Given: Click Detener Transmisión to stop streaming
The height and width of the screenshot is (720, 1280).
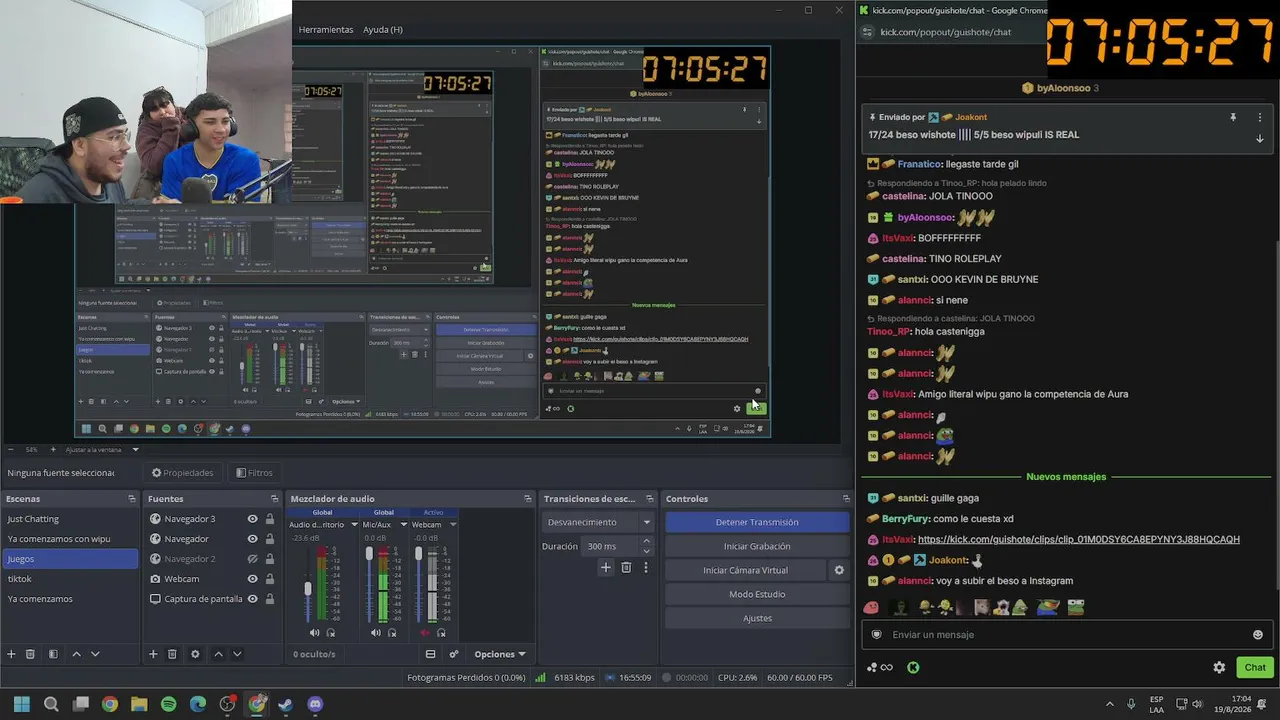Looking at the screenshot, I should (757, 522).
